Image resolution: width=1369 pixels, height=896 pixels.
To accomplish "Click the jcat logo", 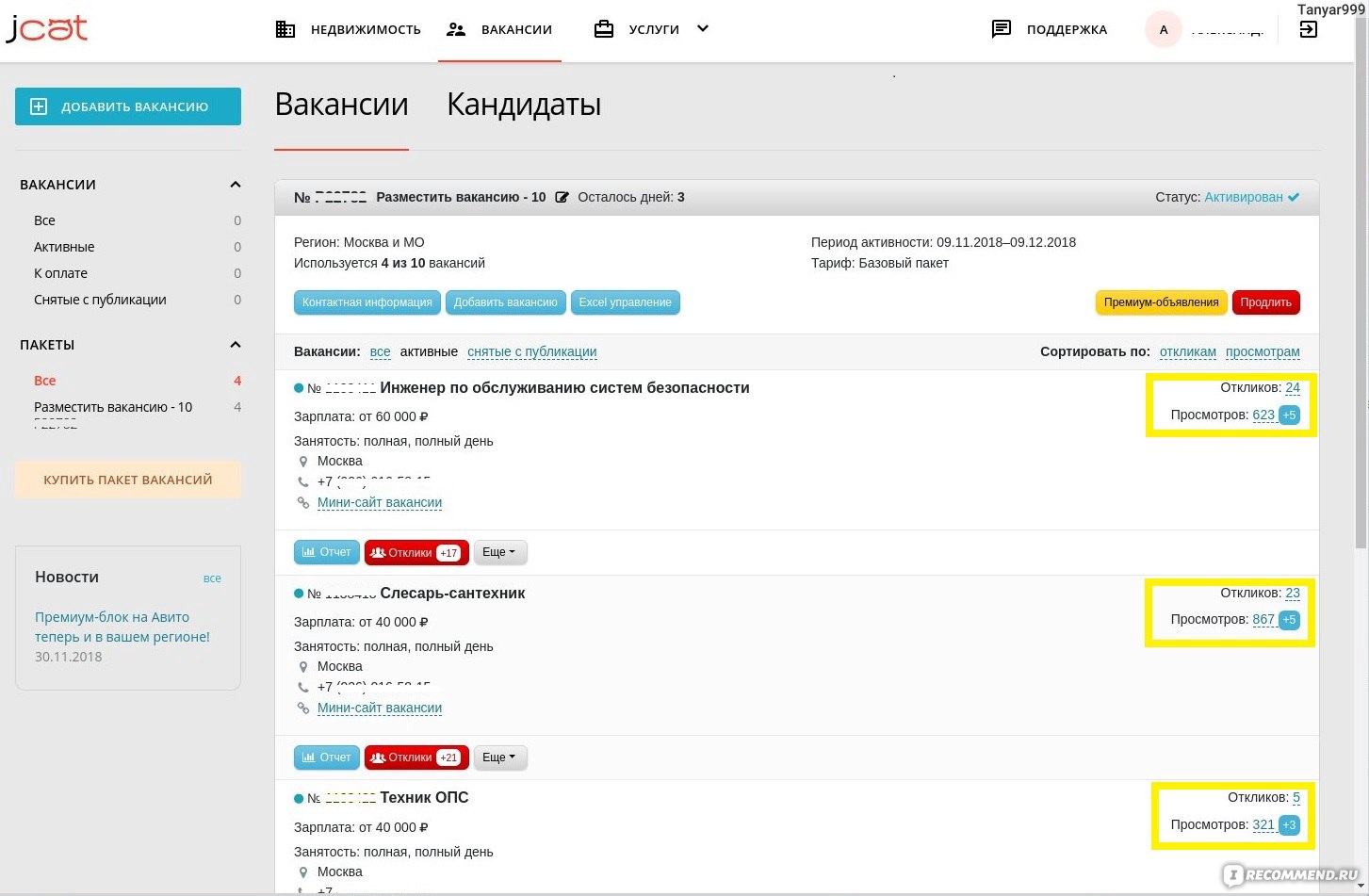I will 46,28.
